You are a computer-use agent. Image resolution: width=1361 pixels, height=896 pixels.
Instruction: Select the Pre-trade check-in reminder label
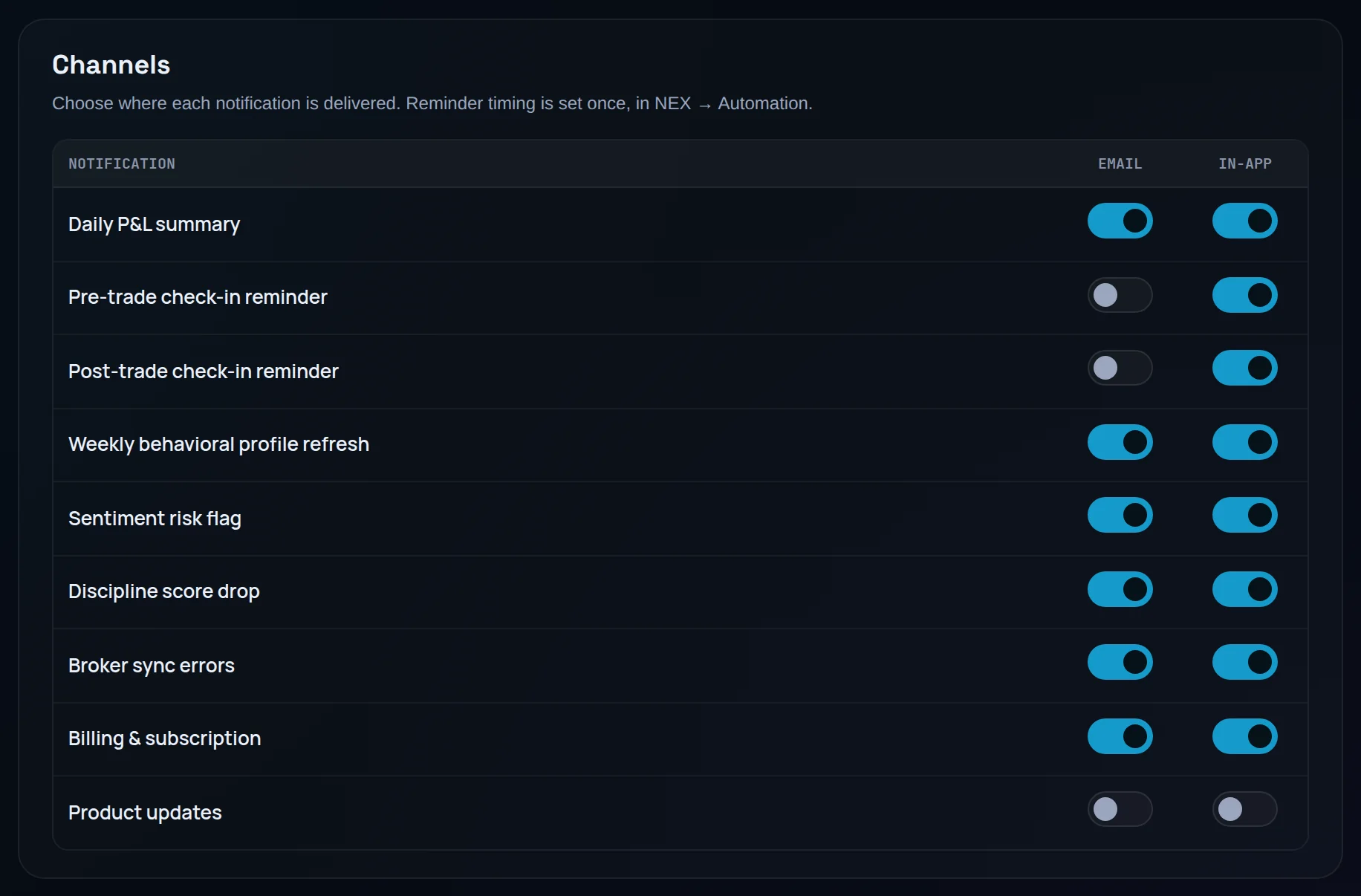[198, 297]
